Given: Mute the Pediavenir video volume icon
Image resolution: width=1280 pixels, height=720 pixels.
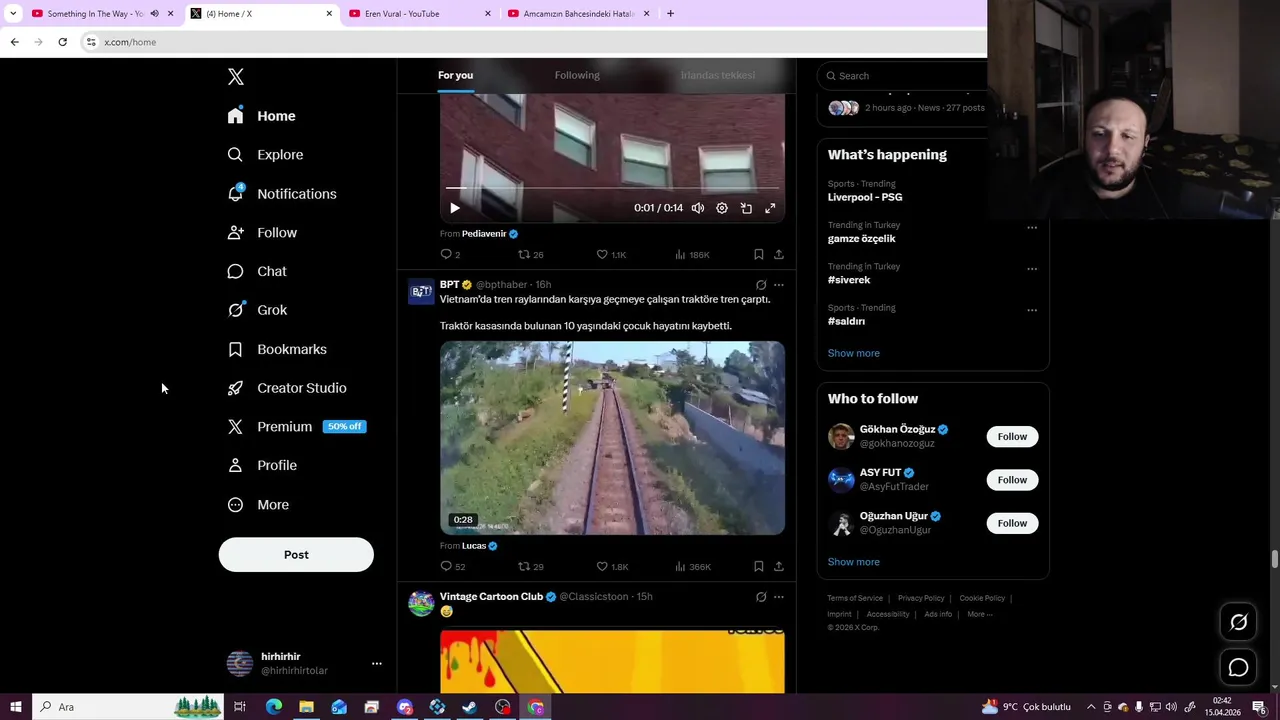Looking at the screenshot, I should pos(698,208).
